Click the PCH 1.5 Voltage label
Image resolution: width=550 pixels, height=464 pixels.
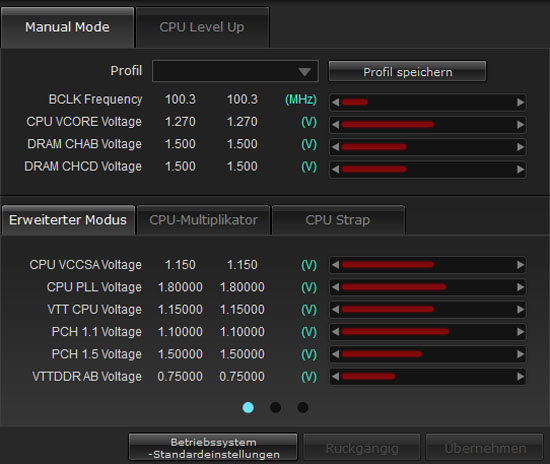[96, 354]
